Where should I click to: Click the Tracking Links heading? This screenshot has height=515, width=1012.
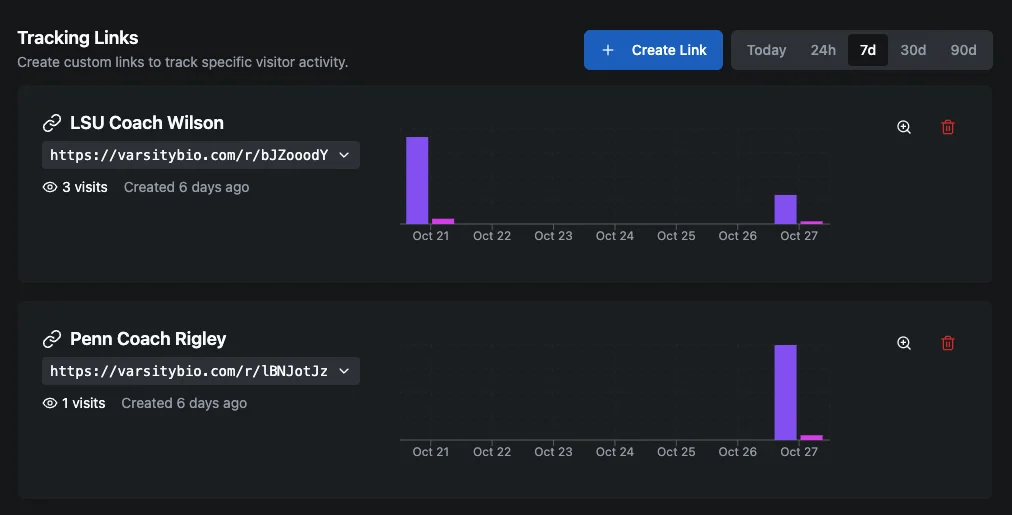coord(77,37)
